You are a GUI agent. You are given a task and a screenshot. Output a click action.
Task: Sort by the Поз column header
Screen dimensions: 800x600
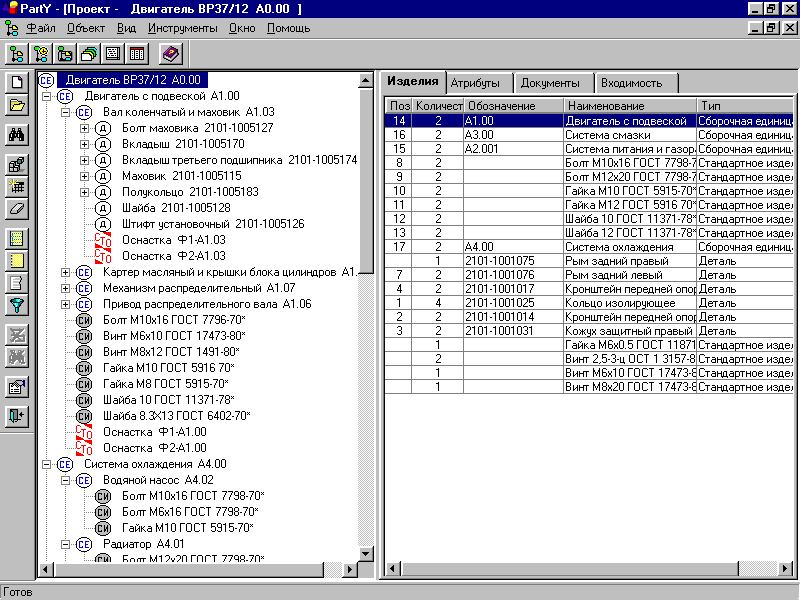pos(399,106)
